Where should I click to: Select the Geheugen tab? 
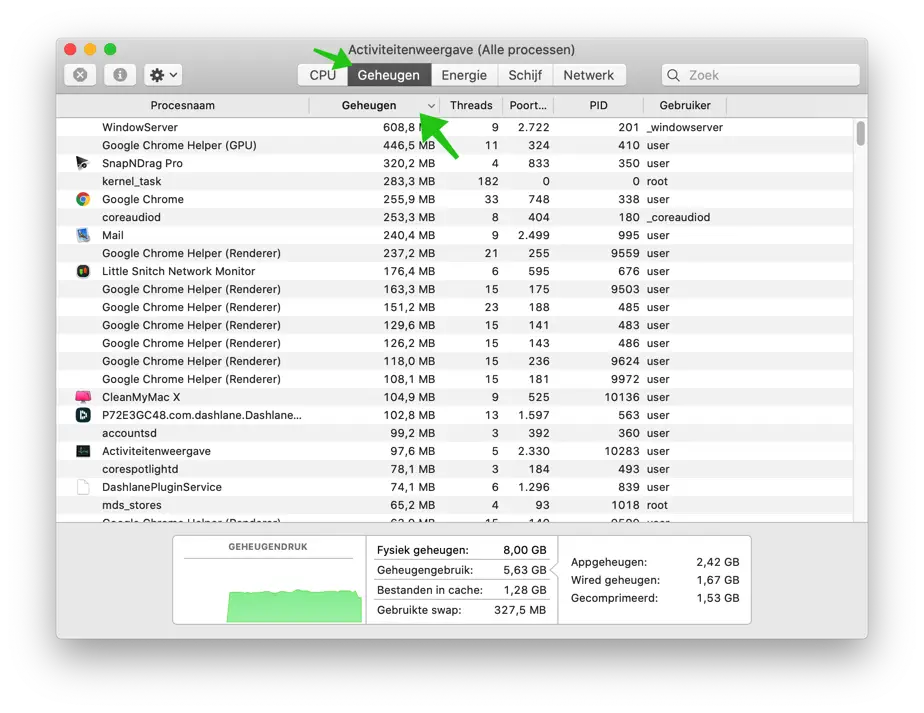pyautogui.click(x=388, y=75)
